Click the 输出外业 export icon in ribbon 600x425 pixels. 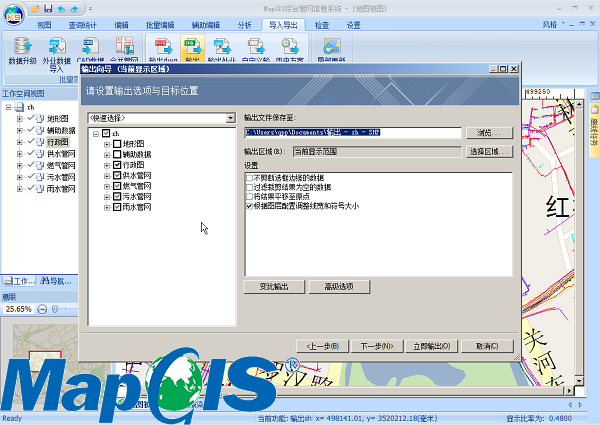coord(222,46)
